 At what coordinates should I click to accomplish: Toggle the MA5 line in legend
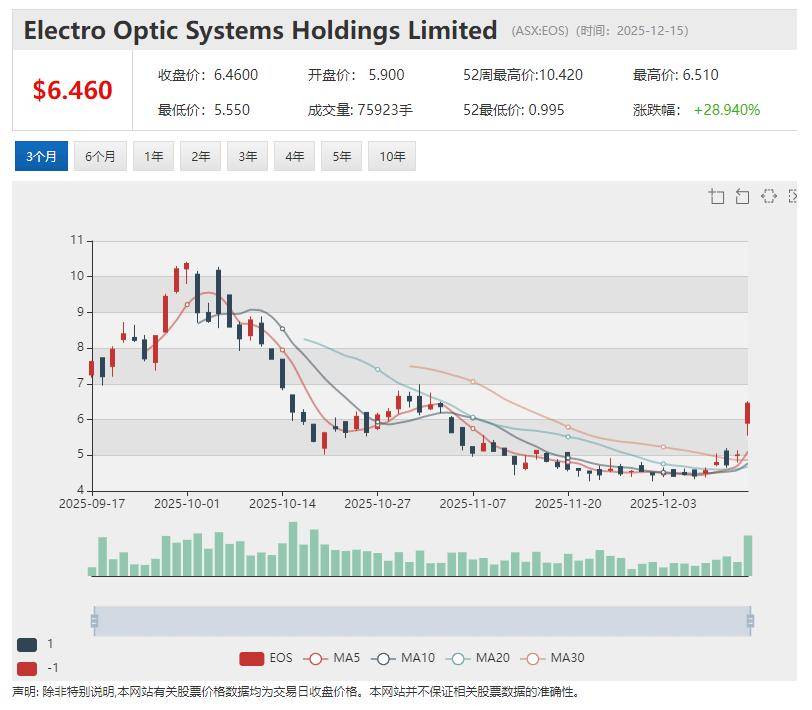(331, 658)
